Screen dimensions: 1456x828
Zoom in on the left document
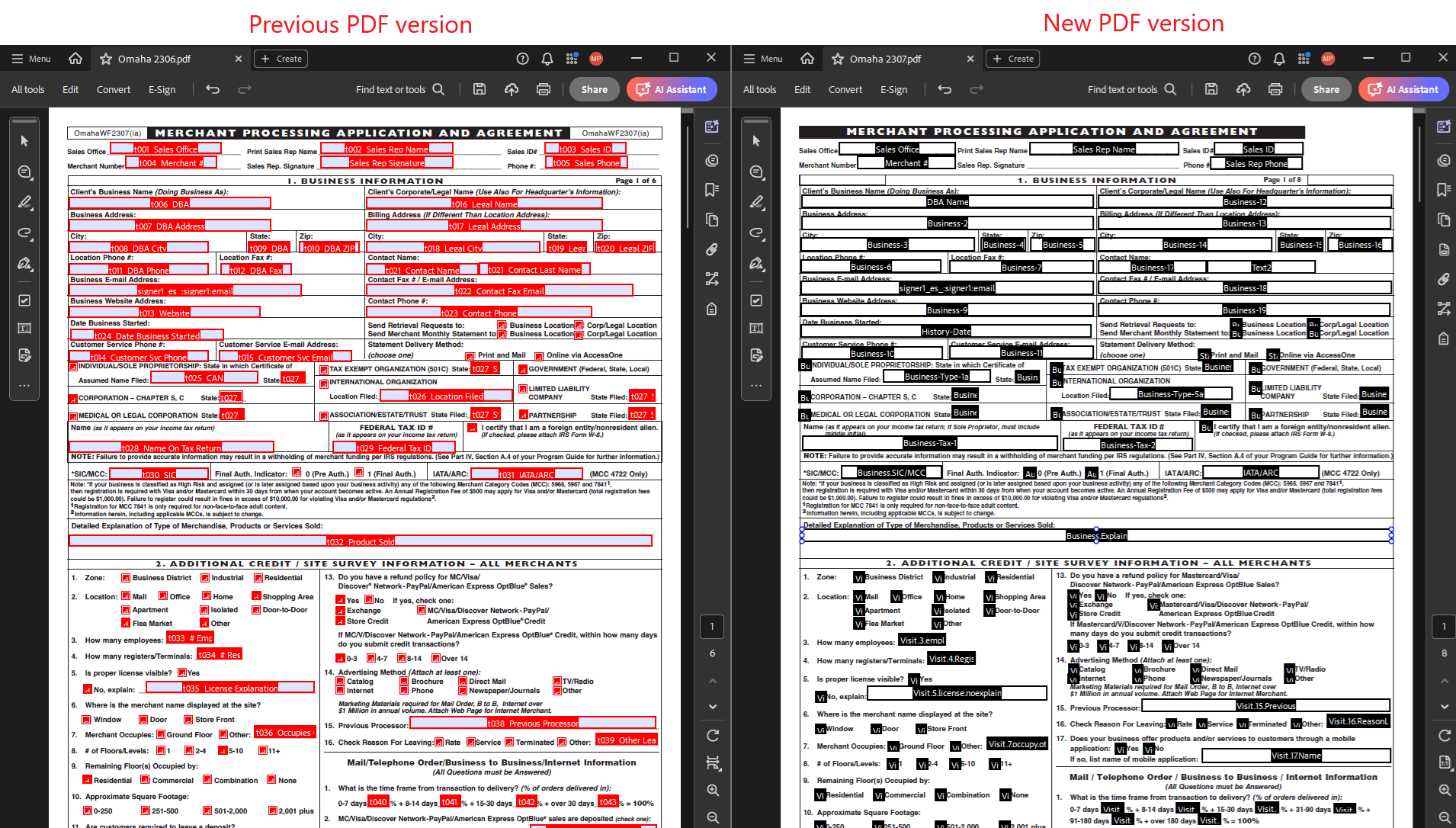pyautogui.click(x=713, y=790)
